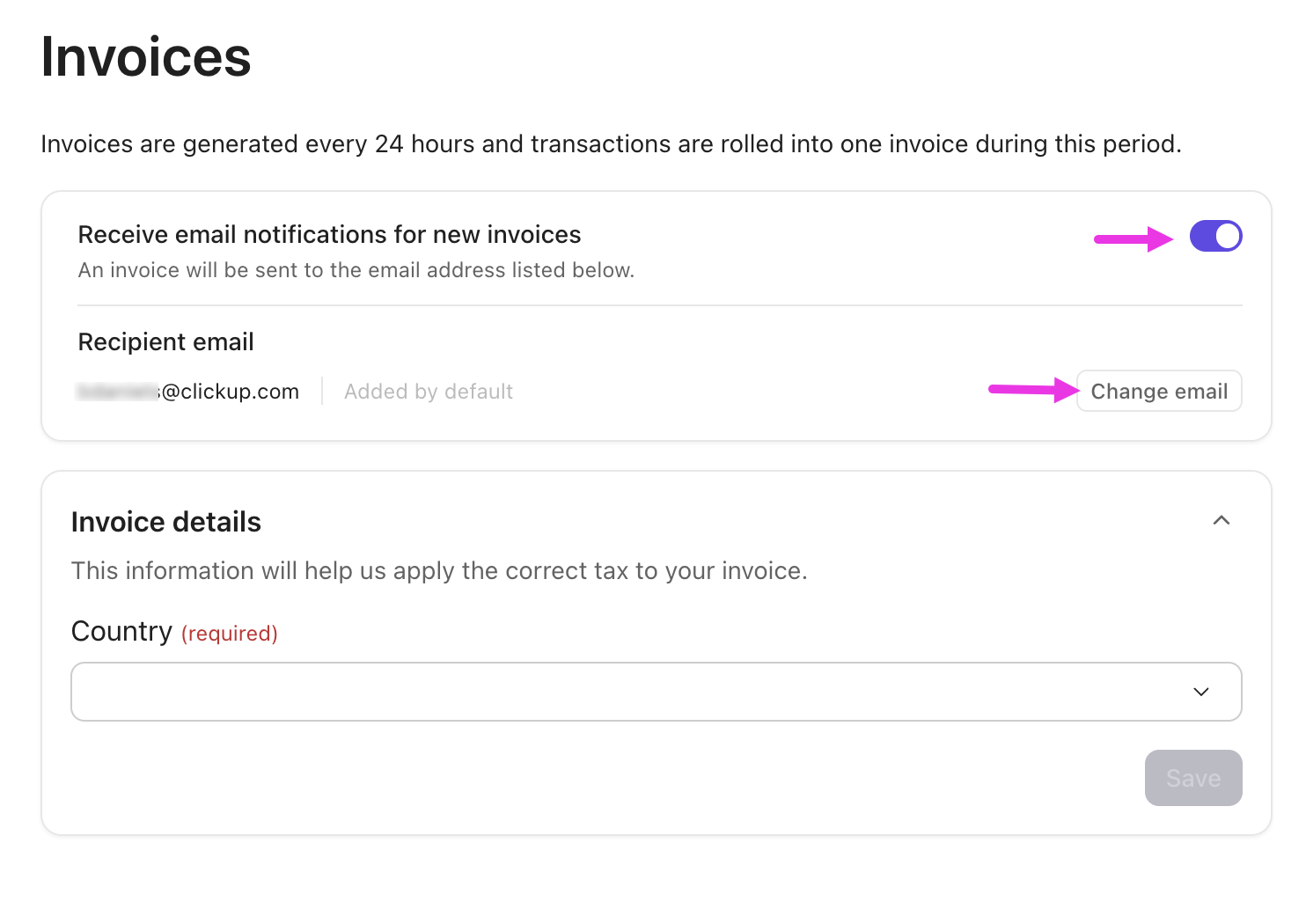
Task: Click the Change email button
Action: (x=1158, y=391)
